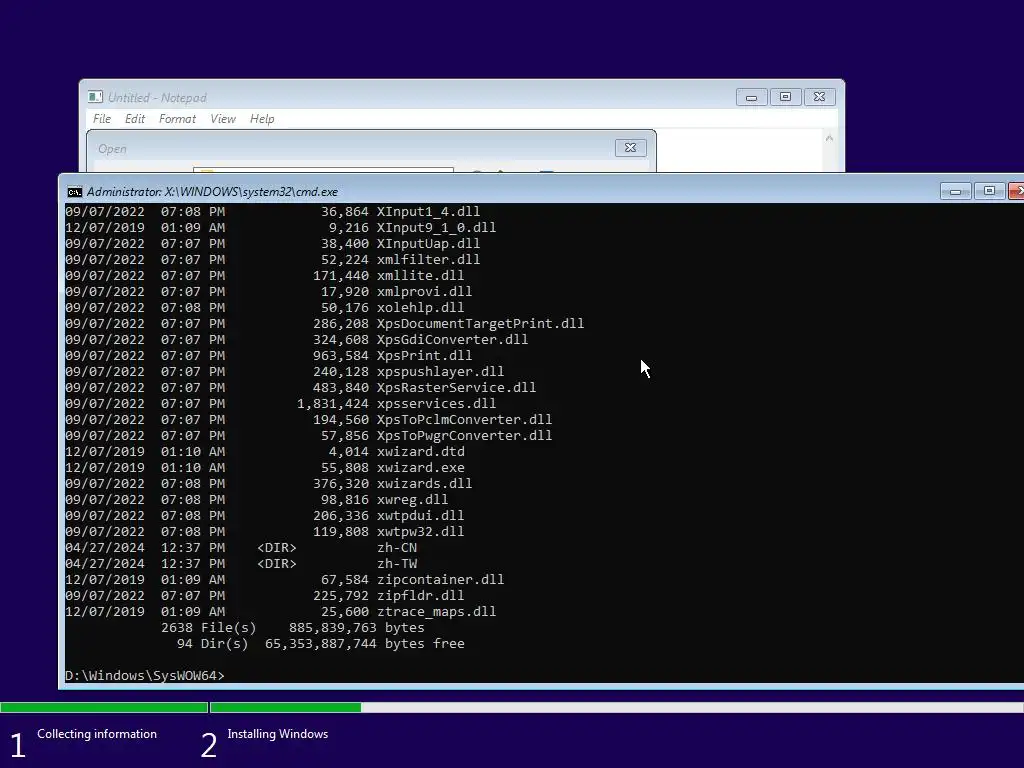Click the '94 Dir(s)' bytes free line
Image resolution: width=1024 pixels, height=768 pixels.
[320, 643]
